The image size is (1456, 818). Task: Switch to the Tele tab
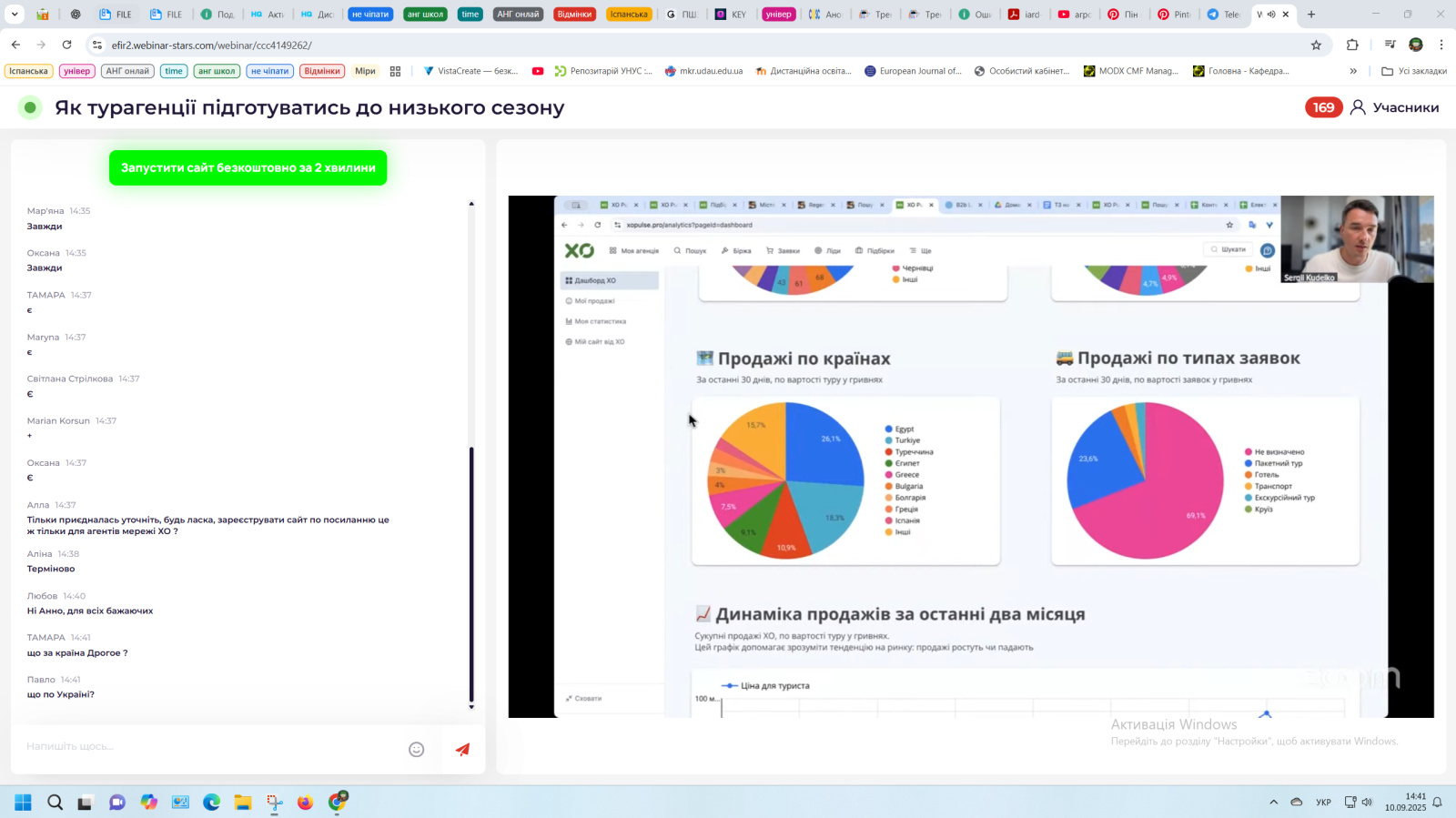pyautogui.click(x=1224, y=15)
